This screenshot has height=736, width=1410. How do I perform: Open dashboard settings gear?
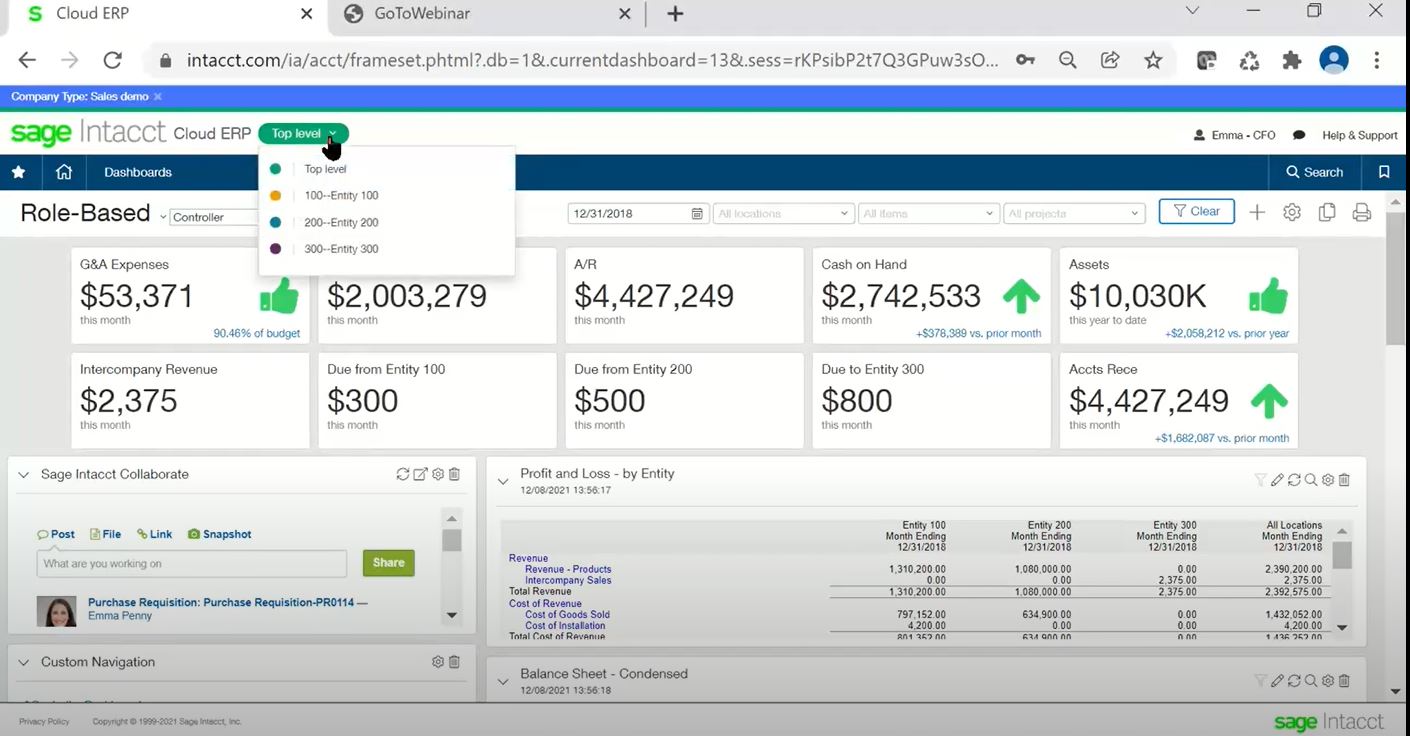coord(1292,212)
